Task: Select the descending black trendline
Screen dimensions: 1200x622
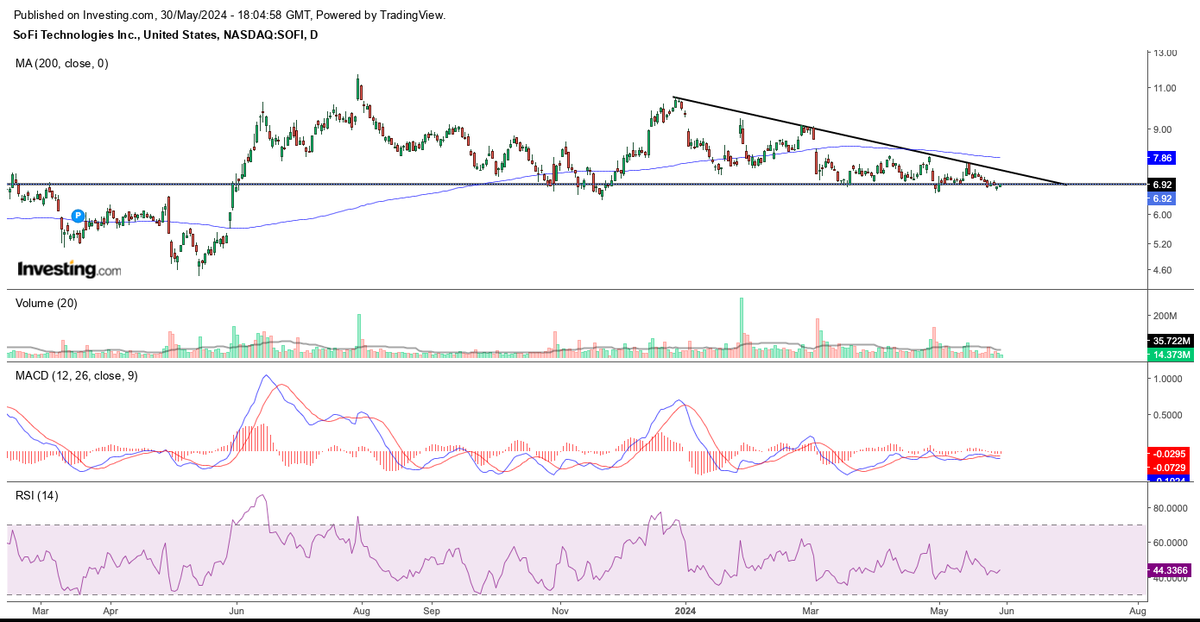Action: click(870, 141)
